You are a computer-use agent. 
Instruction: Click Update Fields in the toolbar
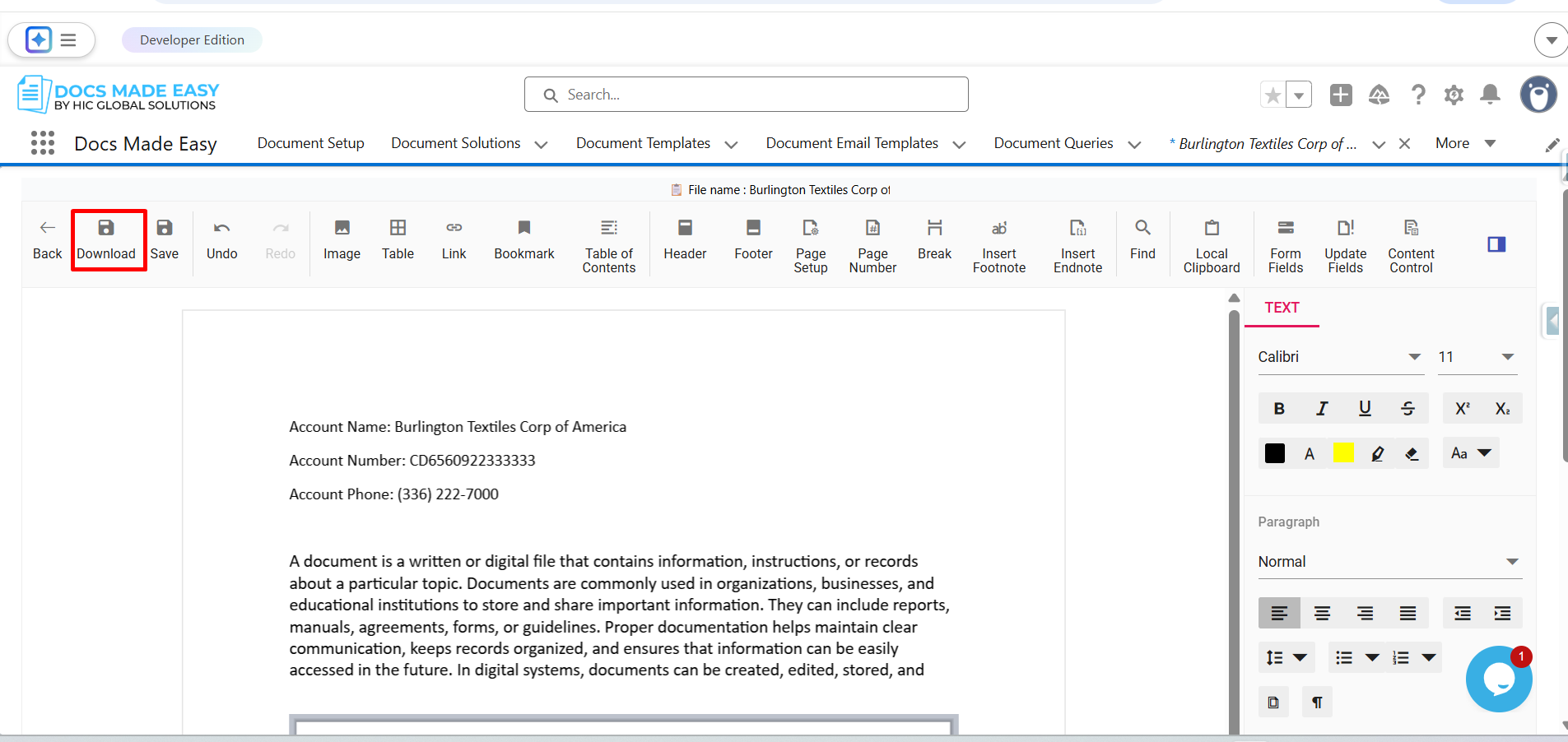(x=1346, y=246)
